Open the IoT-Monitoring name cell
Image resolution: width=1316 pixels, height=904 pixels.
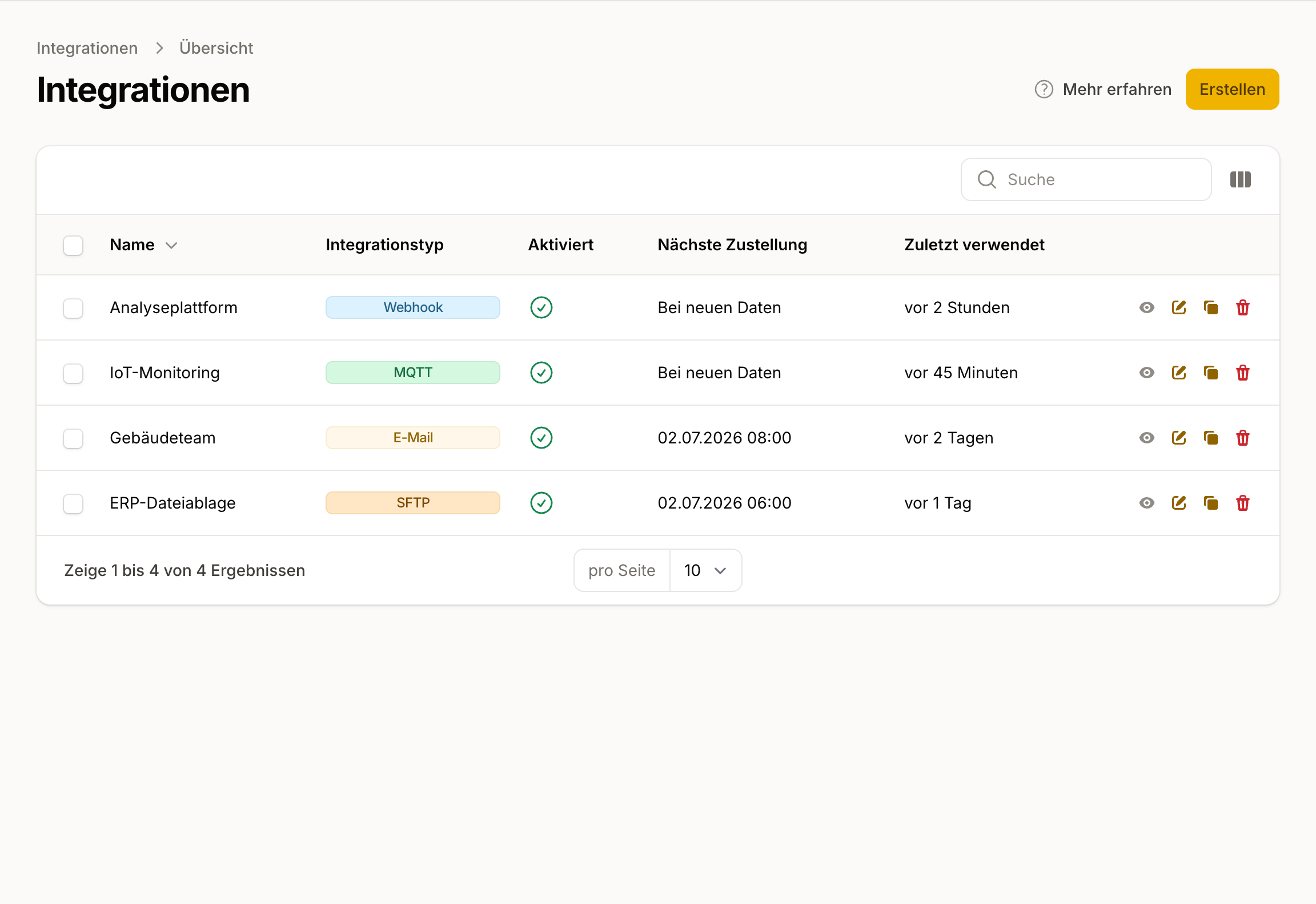pos(164,373)
